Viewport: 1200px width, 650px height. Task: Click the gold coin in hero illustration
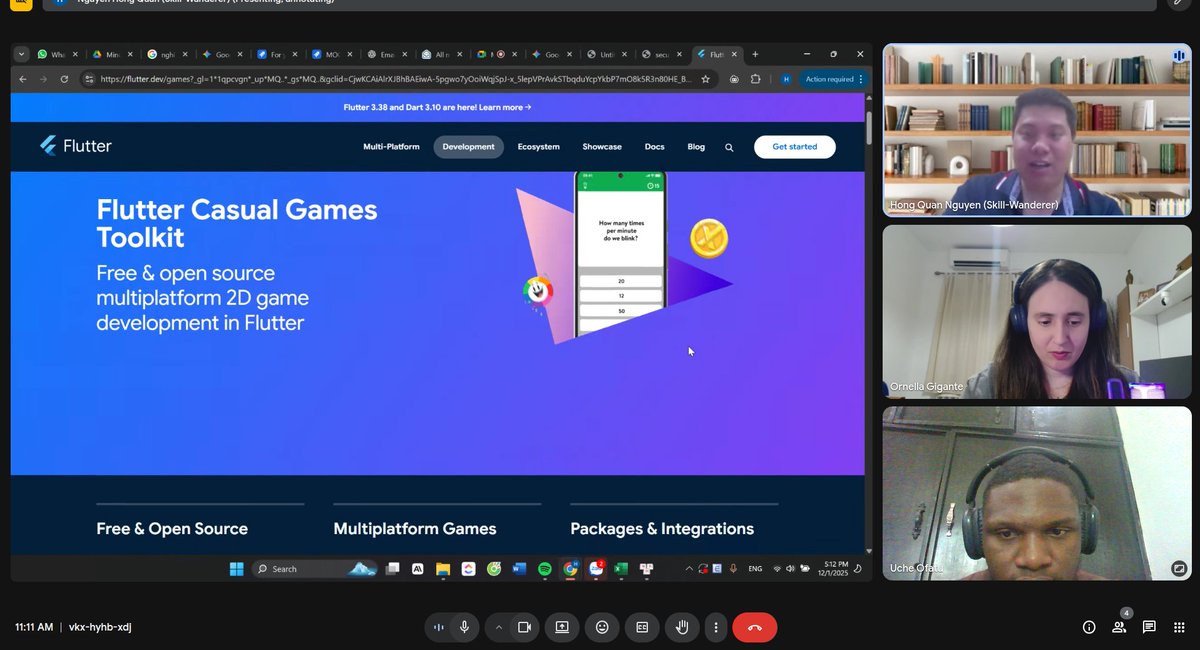[709, 239]
